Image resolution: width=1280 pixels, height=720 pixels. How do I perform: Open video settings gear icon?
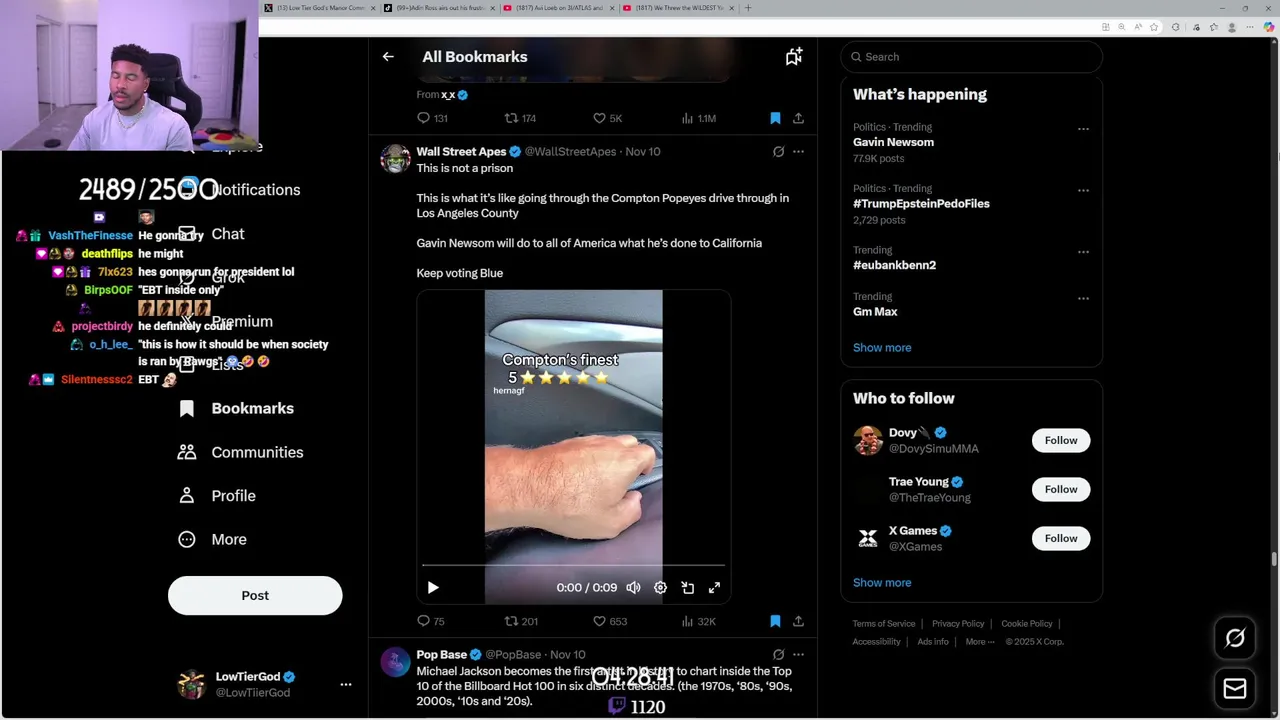pos(660,588)
